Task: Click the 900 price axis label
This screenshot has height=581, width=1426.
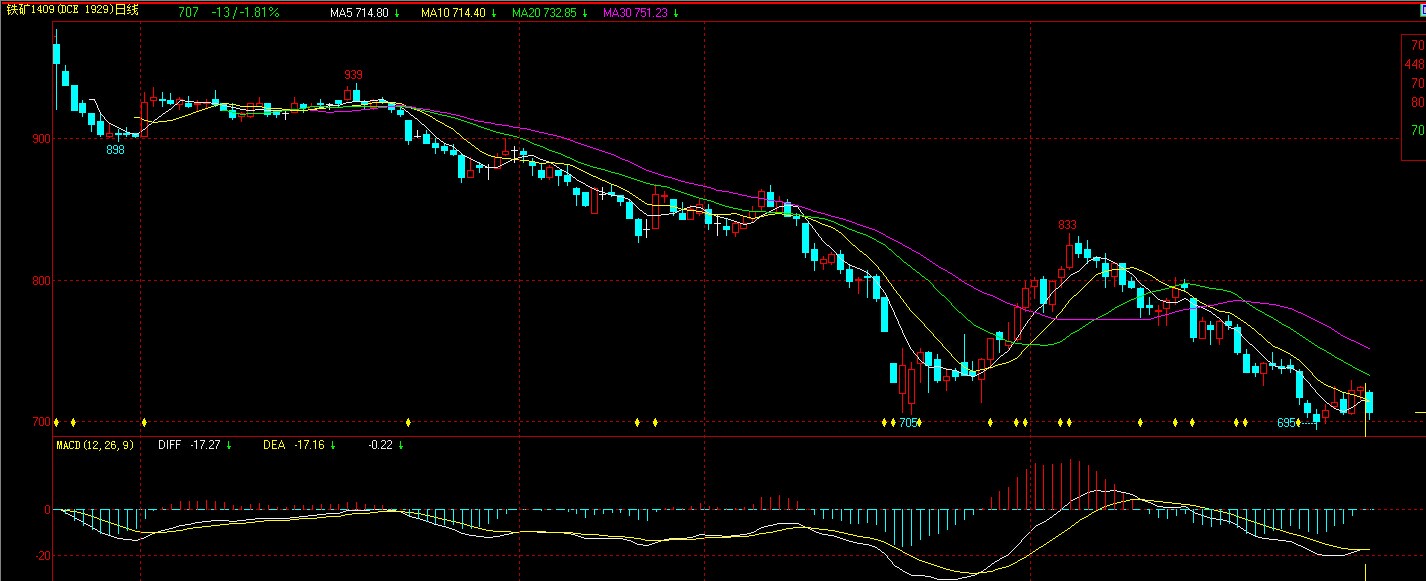Action: click(x=40, y=139)
